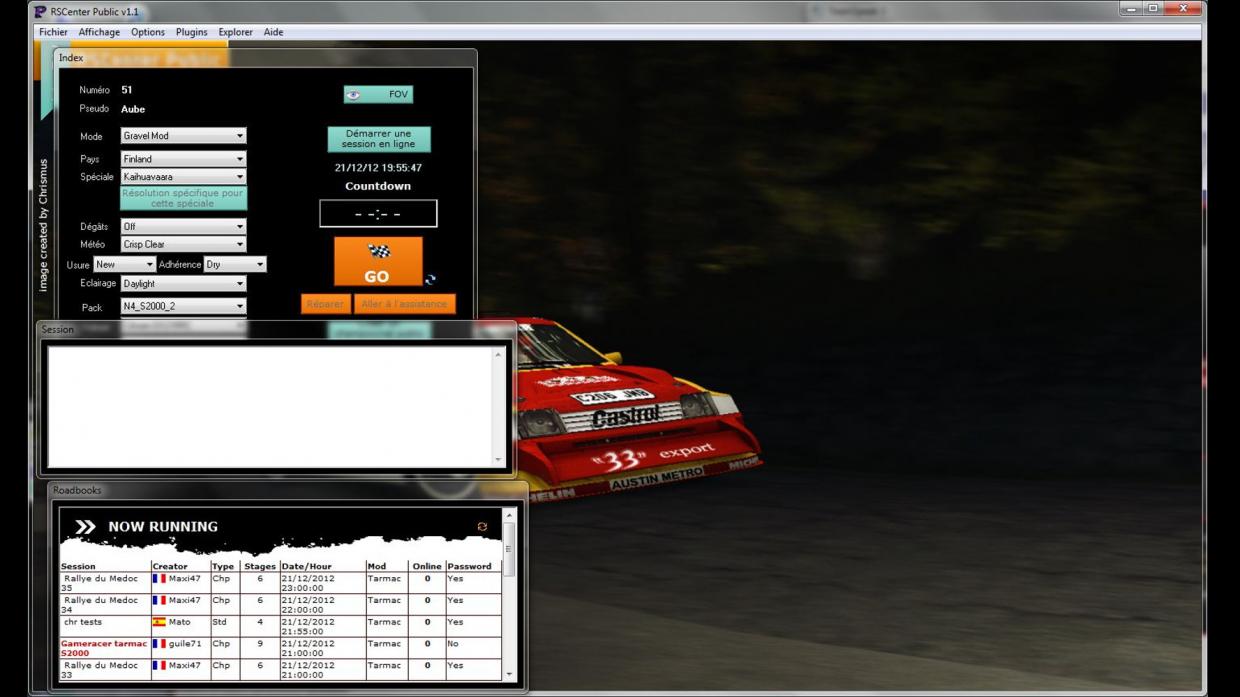Click the Spanish flag beside Mato
1240x697 pixels.
159,622
